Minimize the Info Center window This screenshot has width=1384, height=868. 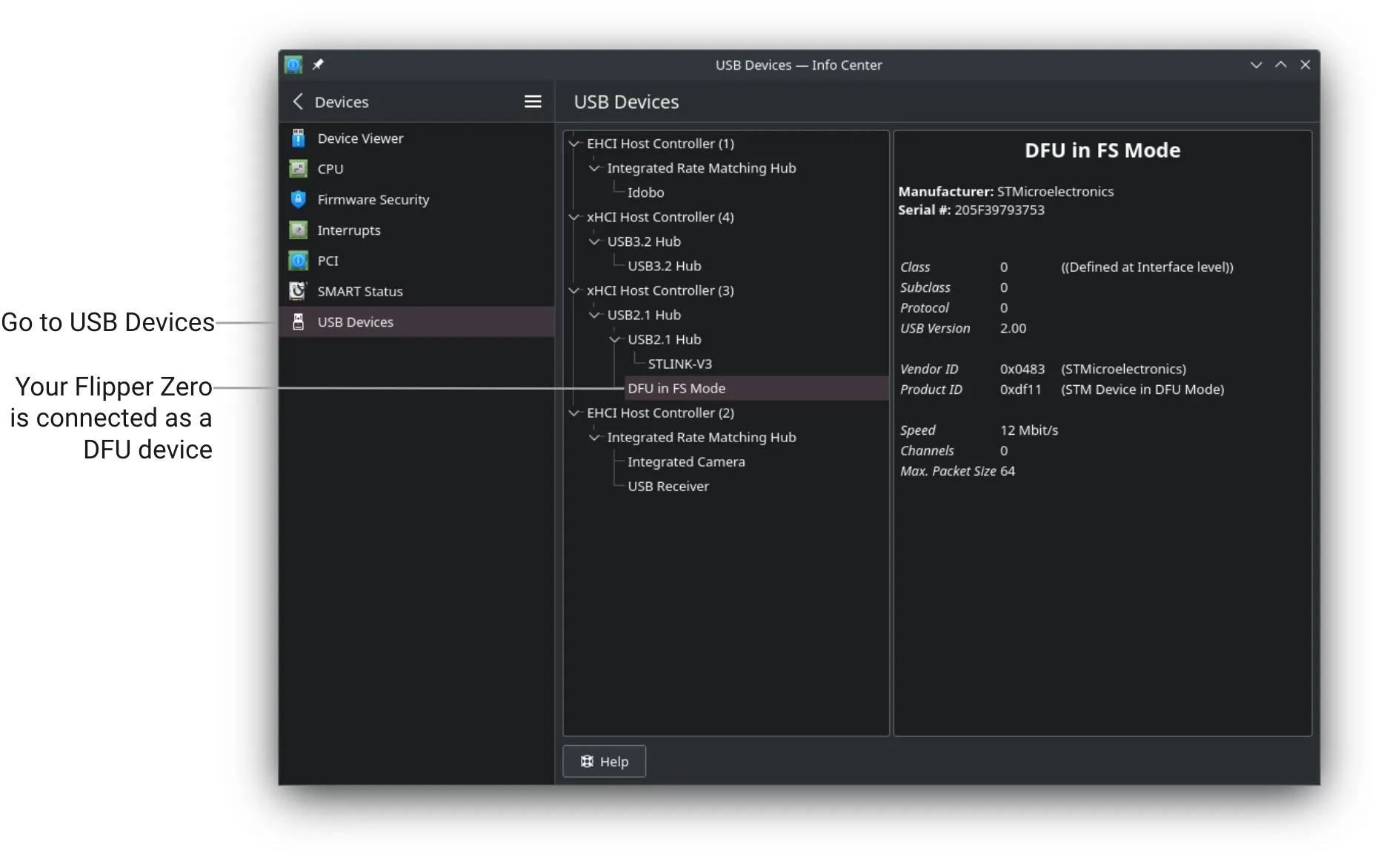[1256, 65]
